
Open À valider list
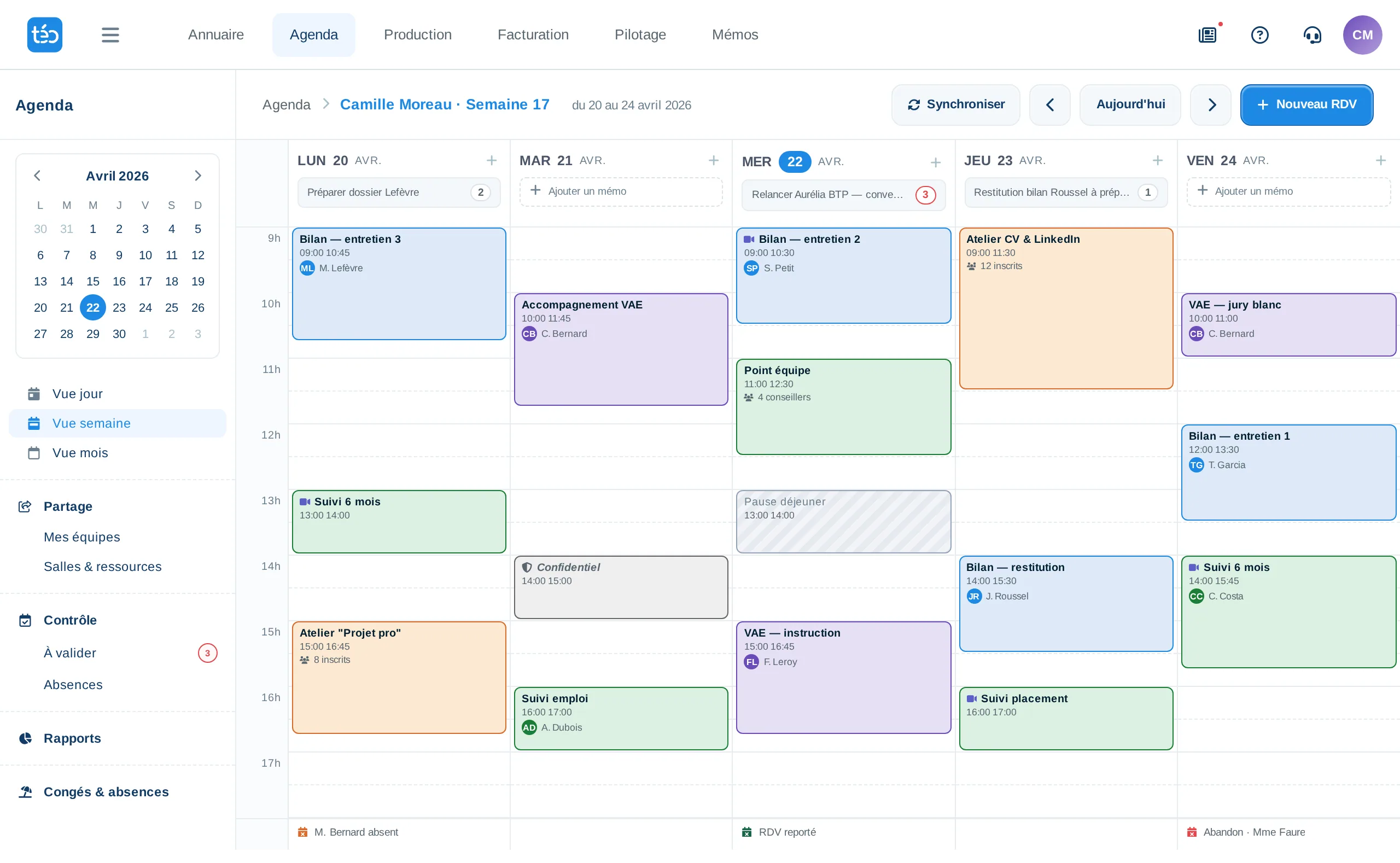tap(118, 653)
